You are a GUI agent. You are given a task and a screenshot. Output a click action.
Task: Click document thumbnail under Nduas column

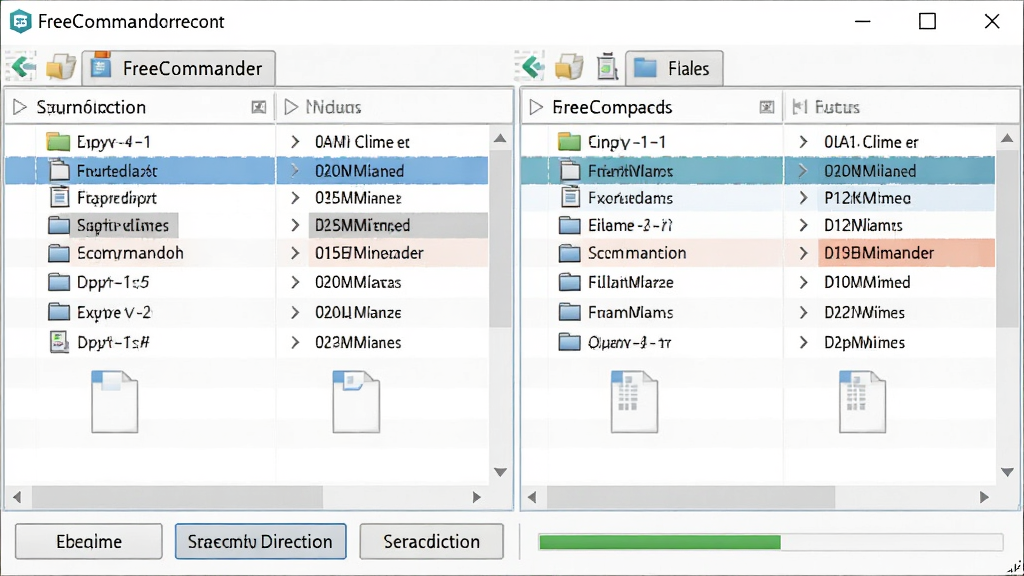[356, 402]
